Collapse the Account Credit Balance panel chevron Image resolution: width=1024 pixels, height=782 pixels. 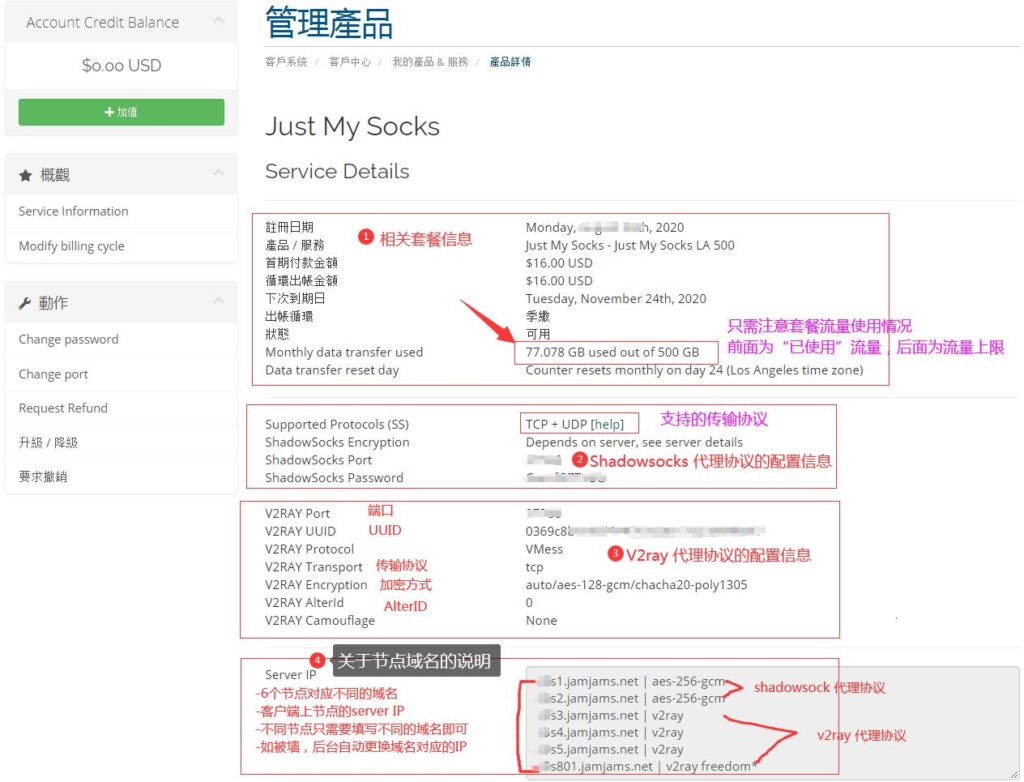tap(219, 21)
